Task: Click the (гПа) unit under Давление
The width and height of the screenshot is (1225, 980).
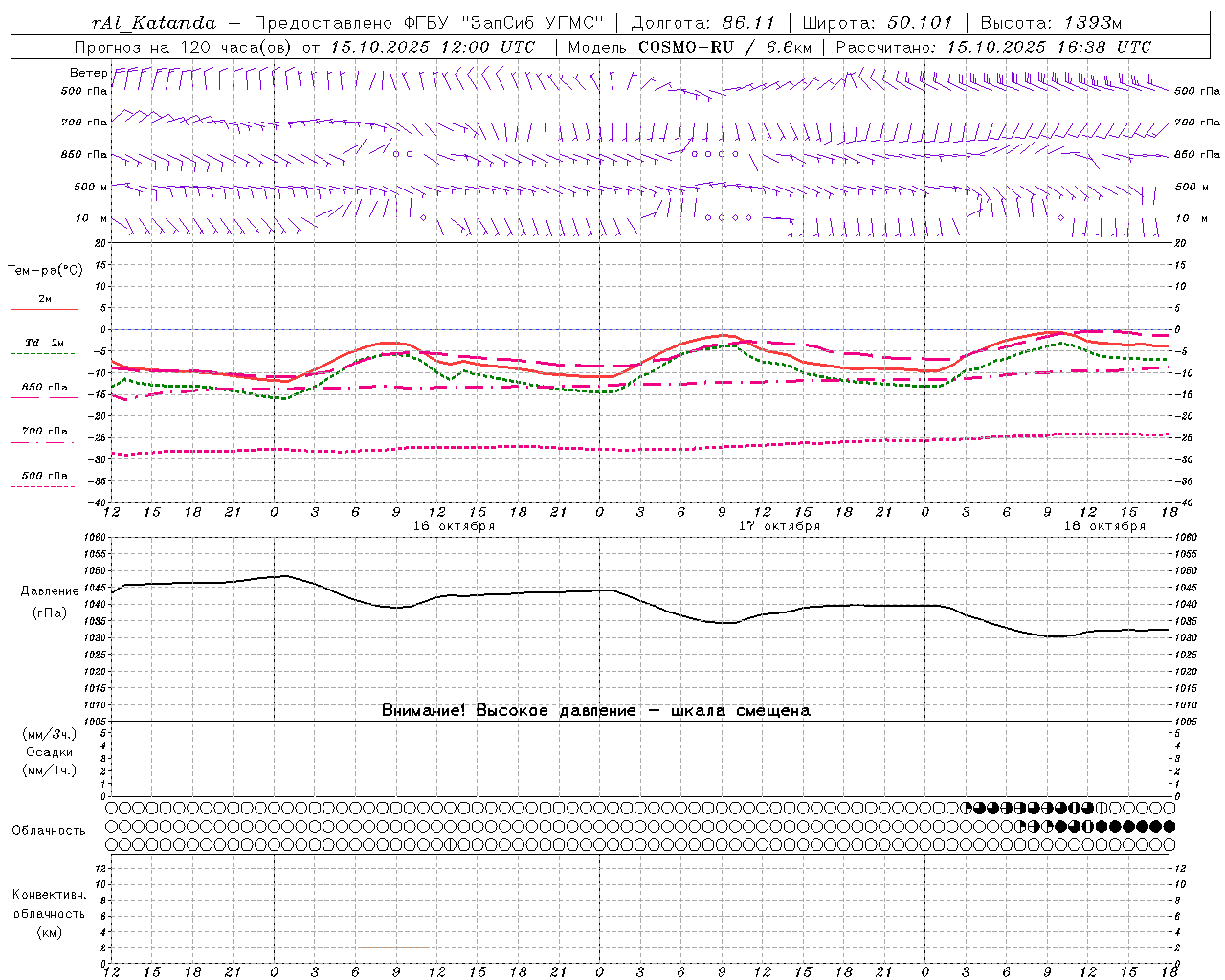Action: pyautogui.click(x=50, y=613)
